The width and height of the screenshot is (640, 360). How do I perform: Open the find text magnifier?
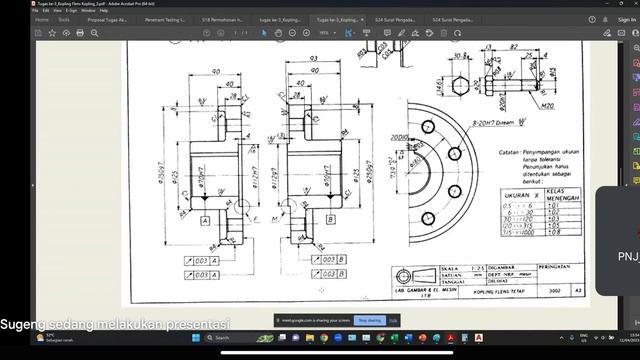(x=94, y=33)
